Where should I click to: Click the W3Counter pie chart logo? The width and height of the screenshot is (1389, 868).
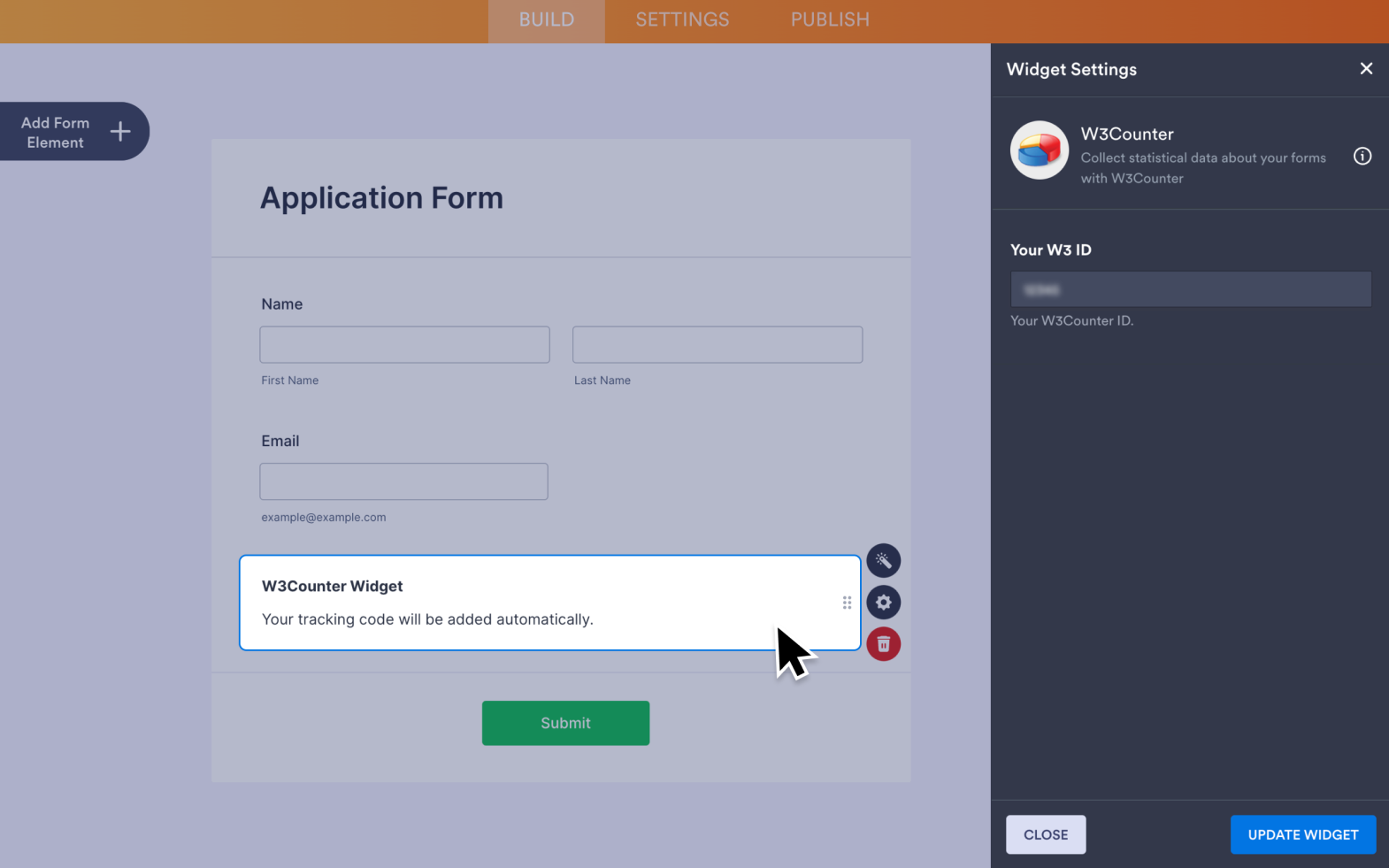tap(1040, 150)
